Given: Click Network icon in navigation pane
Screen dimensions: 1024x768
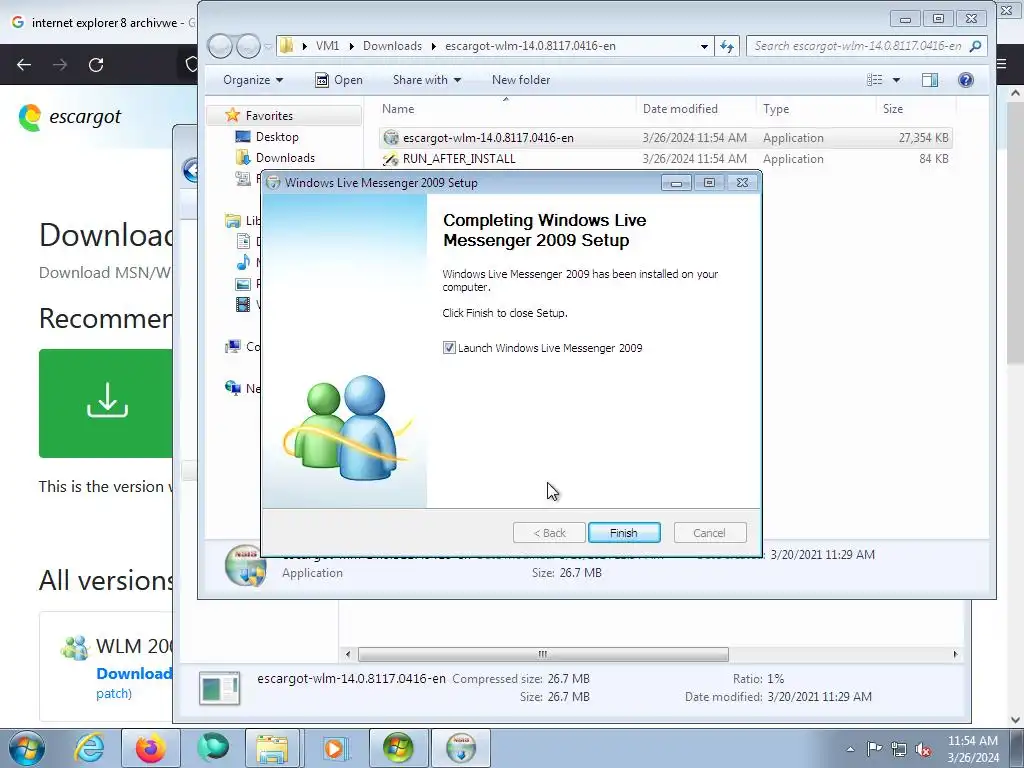Looking at the screenshot, I should tap(232, 389).
